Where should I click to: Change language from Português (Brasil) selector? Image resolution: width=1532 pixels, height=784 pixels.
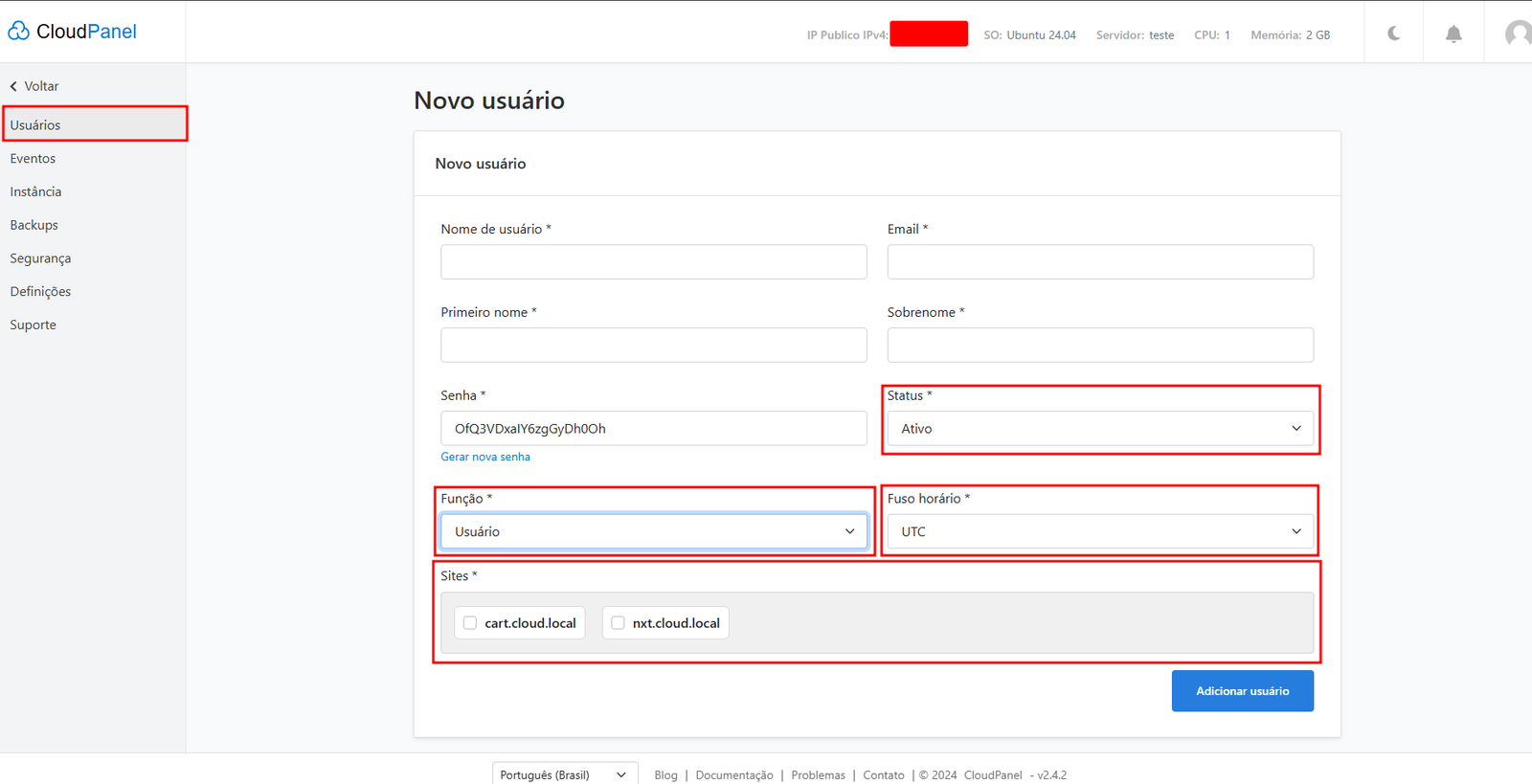tap(564, 774)
